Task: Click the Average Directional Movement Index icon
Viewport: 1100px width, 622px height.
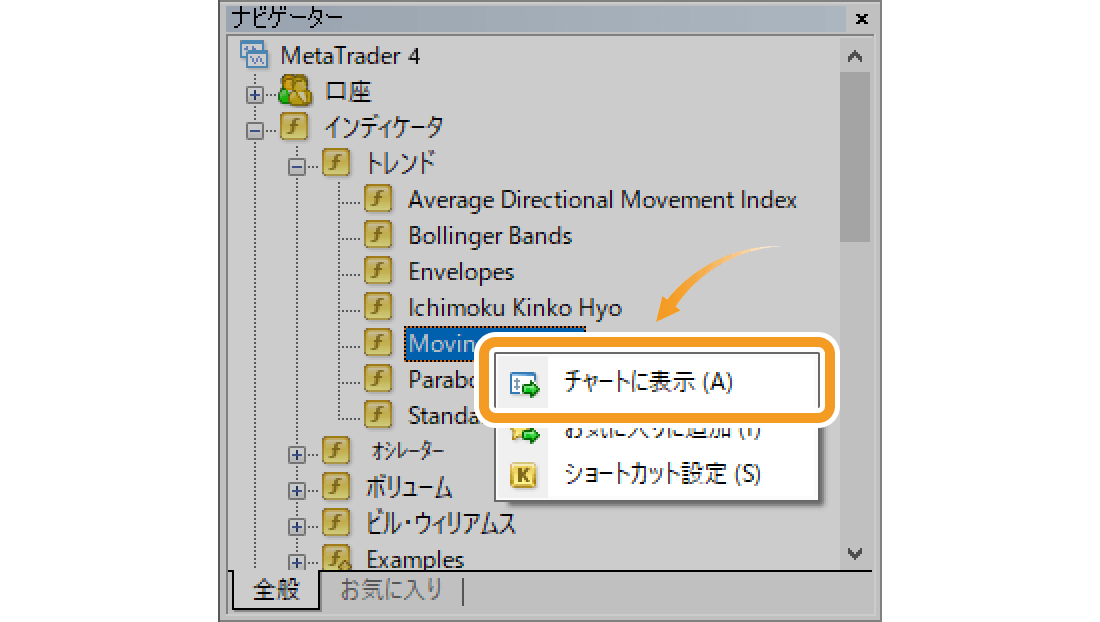Action: [x=378, y=198]
